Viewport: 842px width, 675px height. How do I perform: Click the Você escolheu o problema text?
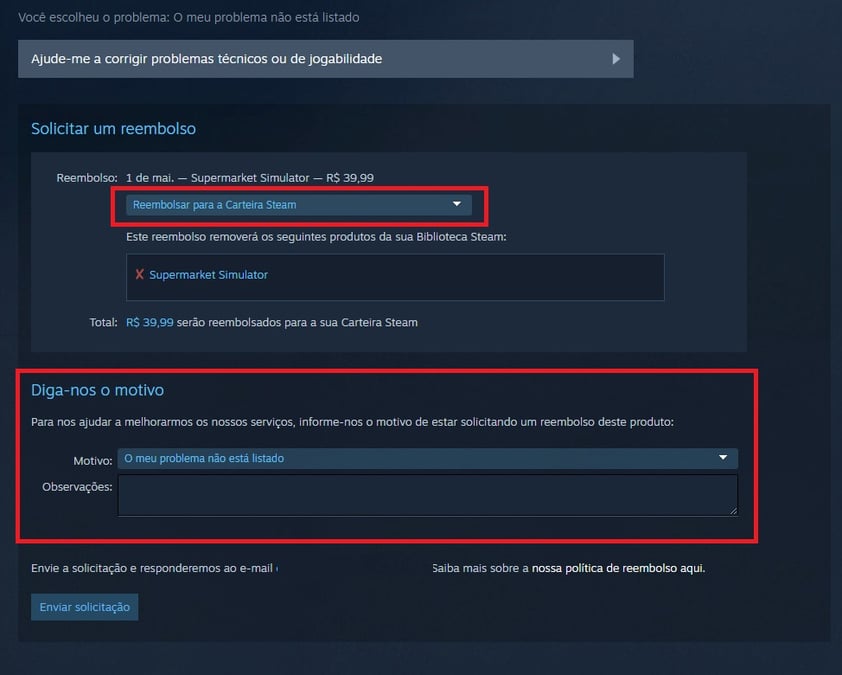pos(188,17)
